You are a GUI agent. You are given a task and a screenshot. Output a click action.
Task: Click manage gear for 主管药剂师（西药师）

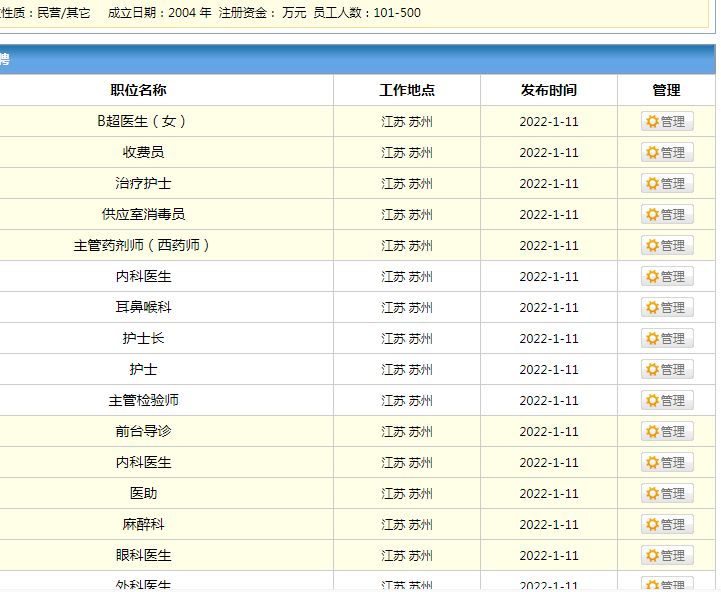coord(667,245)
